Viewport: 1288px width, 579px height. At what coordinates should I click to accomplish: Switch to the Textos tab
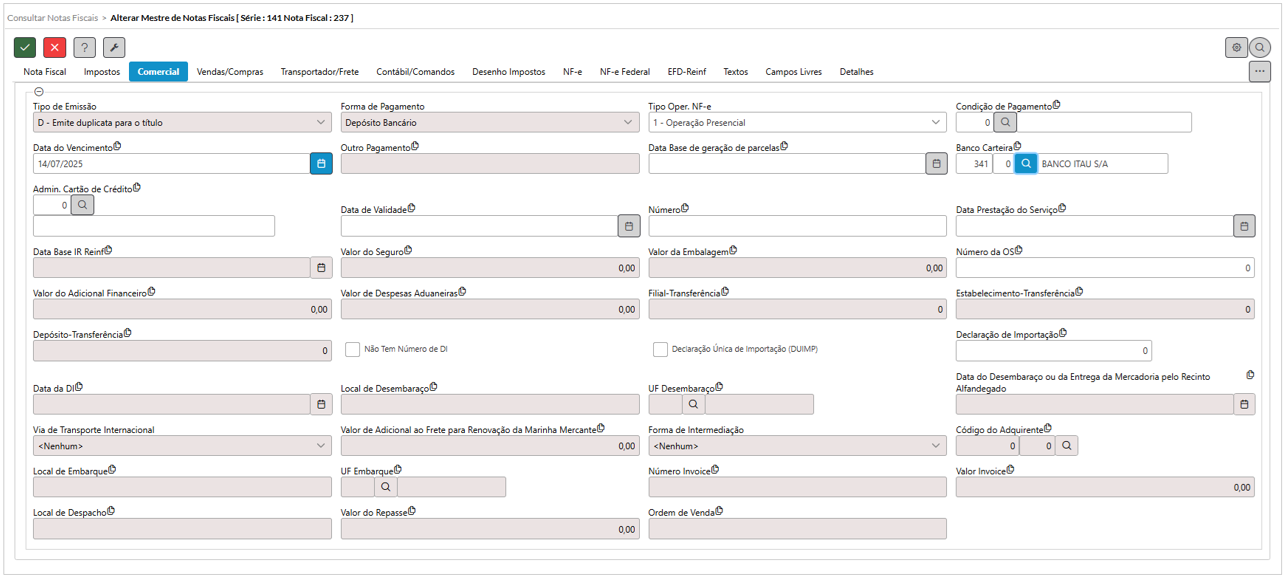click(736, 72)
